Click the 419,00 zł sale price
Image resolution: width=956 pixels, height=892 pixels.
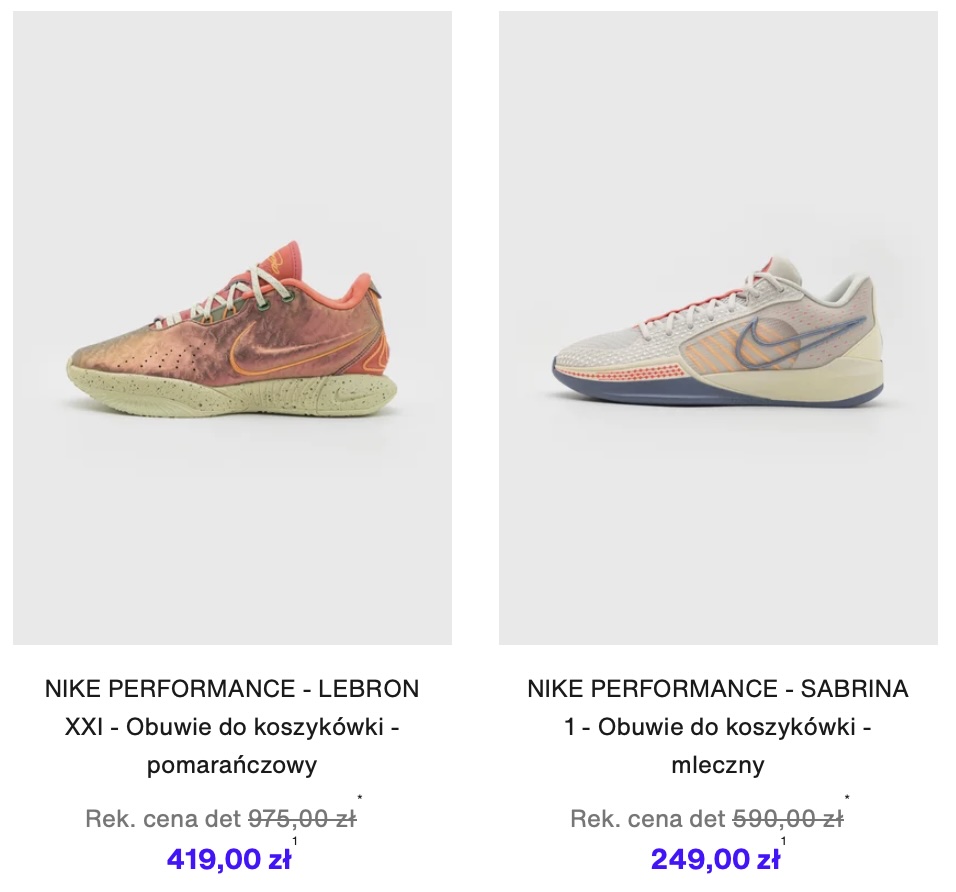(x=229, y=860)
